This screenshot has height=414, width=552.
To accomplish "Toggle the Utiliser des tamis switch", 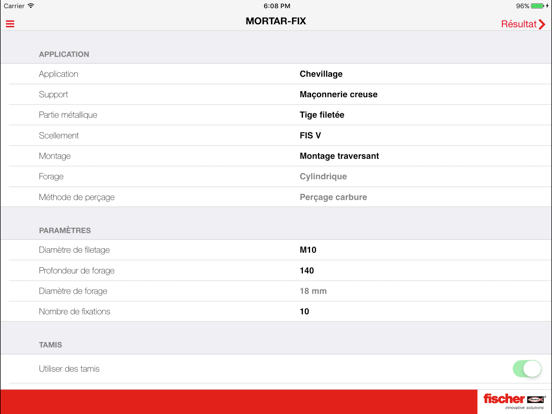I will tap(527, 369).
